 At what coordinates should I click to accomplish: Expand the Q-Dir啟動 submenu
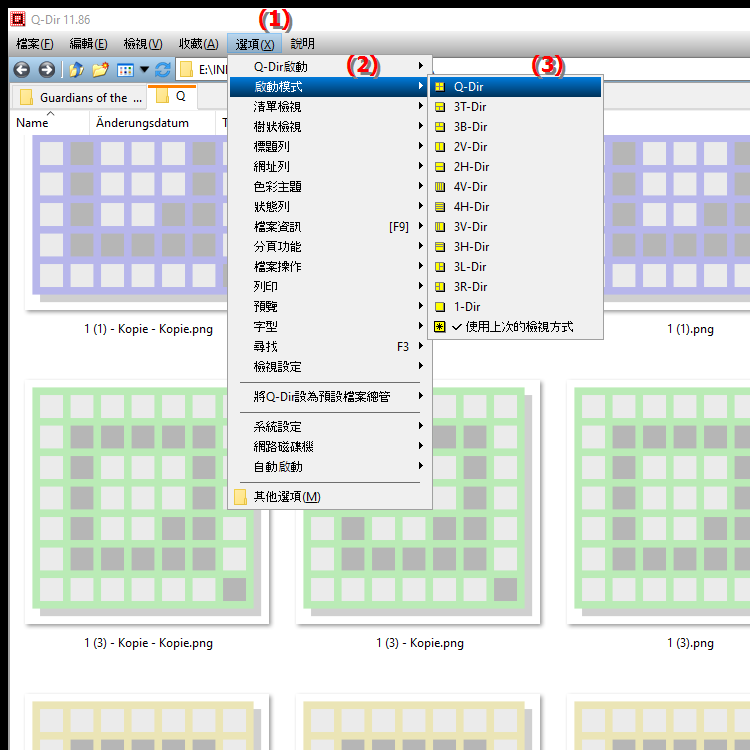[330, 67]
